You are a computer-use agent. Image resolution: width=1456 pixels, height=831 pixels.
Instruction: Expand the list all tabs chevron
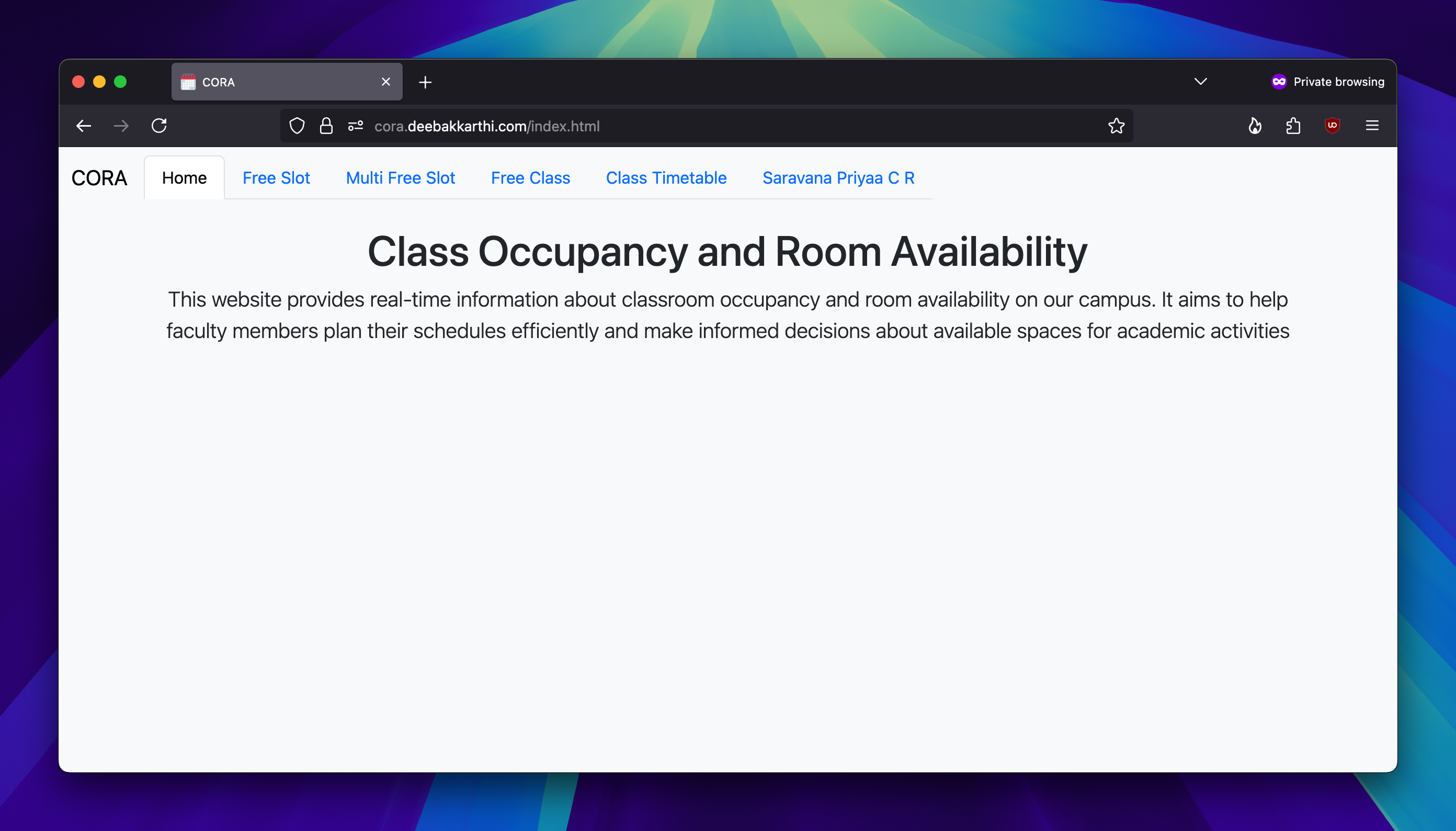(1200, 82)
